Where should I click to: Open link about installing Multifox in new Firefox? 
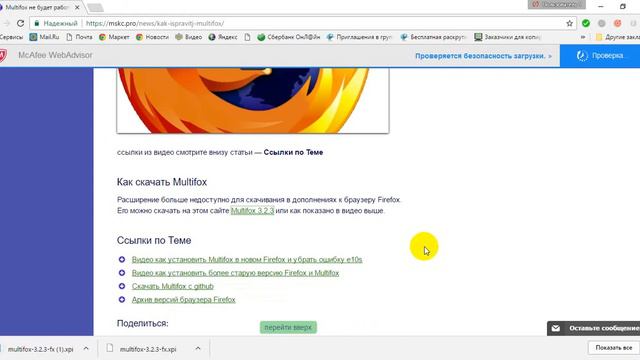247,260
